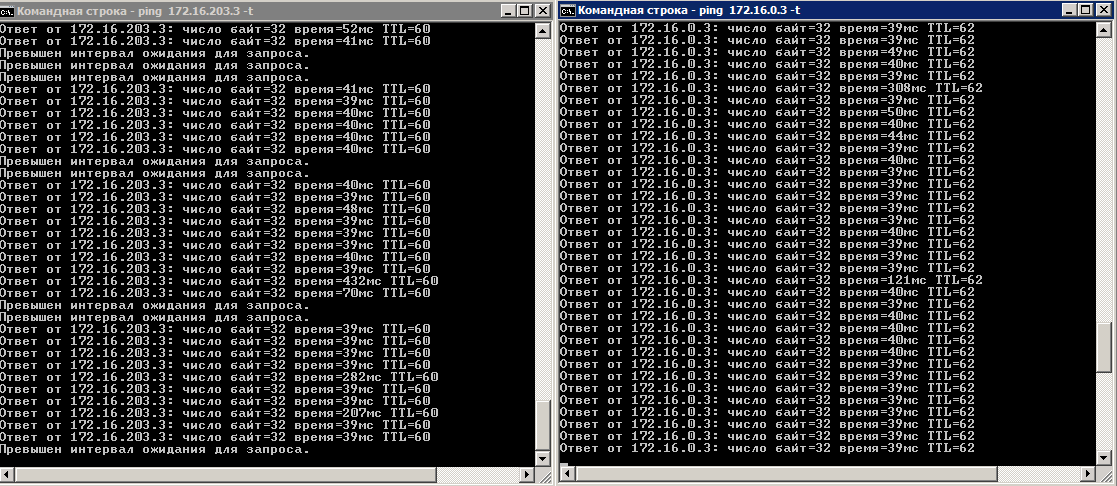Click scroll-right arrow in 172.16.0.3 window
The image size is (1117, 486).
point(1089,475)
